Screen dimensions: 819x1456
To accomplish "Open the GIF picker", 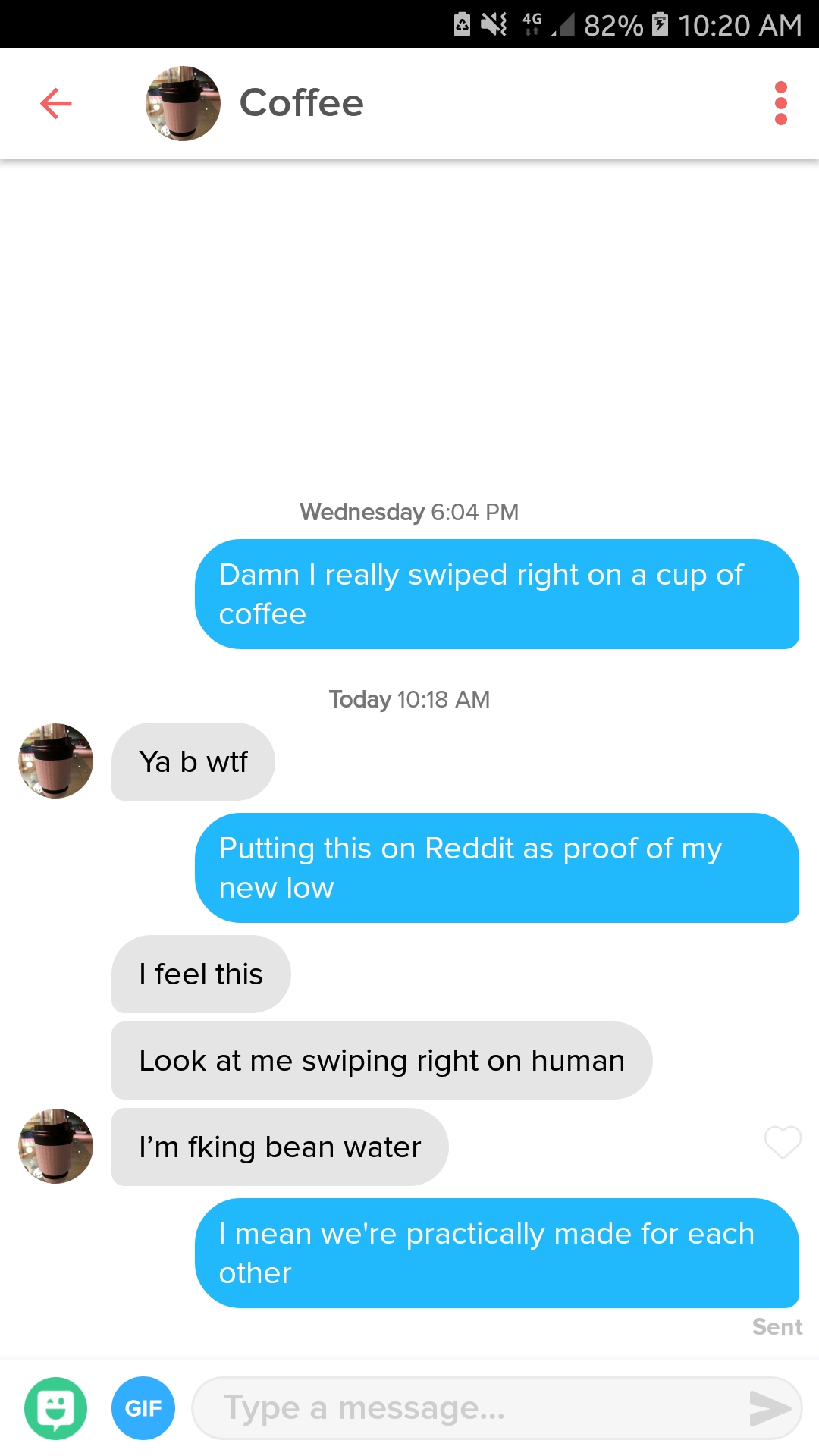I will tap(143, 1408).
